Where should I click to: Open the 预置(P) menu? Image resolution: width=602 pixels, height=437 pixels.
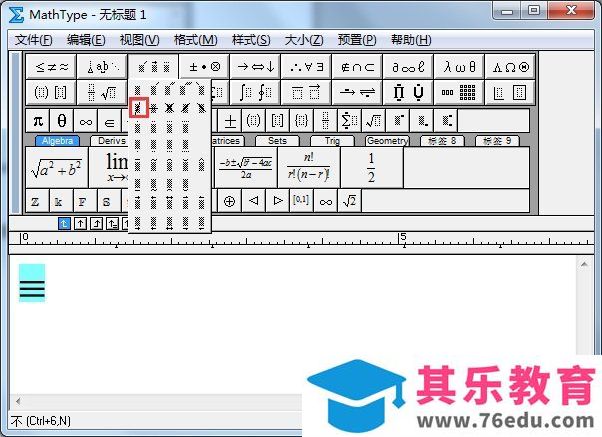[357, 40]
